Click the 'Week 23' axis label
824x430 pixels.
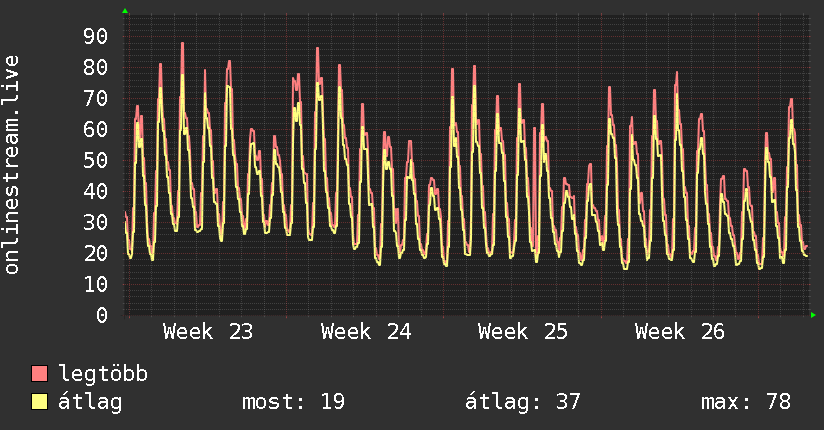click(x=208, y=332)
